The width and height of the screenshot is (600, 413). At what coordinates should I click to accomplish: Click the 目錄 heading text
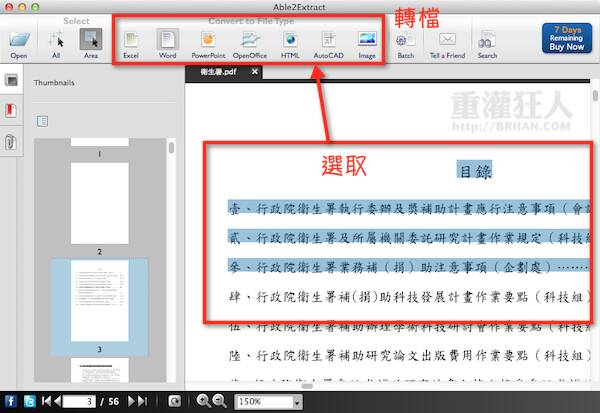pos(474,170)
